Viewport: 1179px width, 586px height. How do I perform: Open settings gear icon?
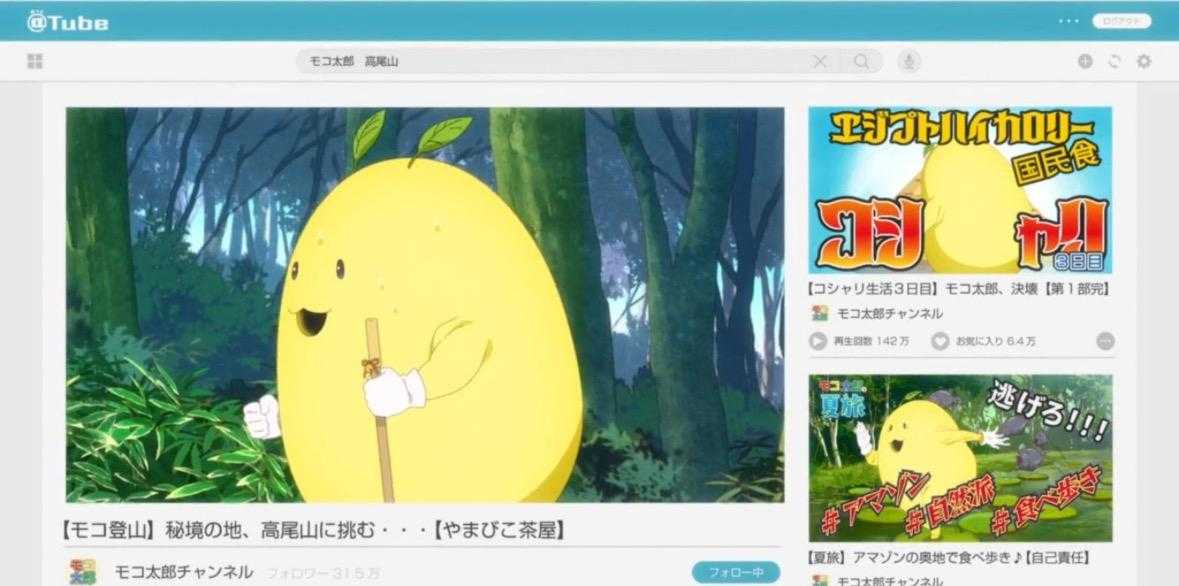pyautogui.click(x=1144, y=62)
